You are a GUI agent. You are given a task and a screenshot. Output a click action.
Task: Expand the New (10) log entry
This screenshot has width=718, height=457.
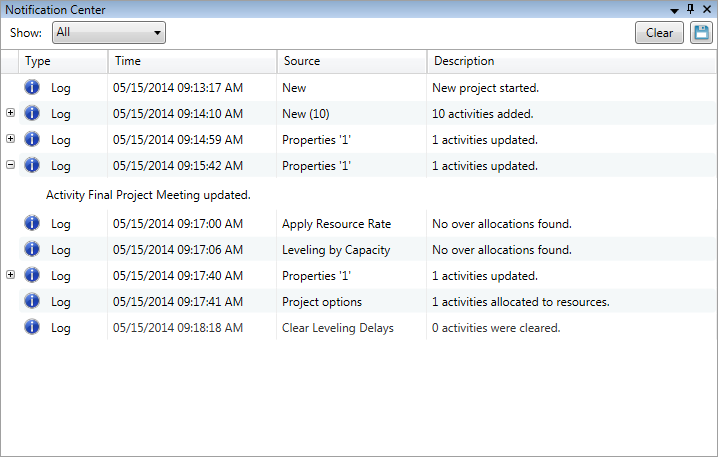[11, 113]
